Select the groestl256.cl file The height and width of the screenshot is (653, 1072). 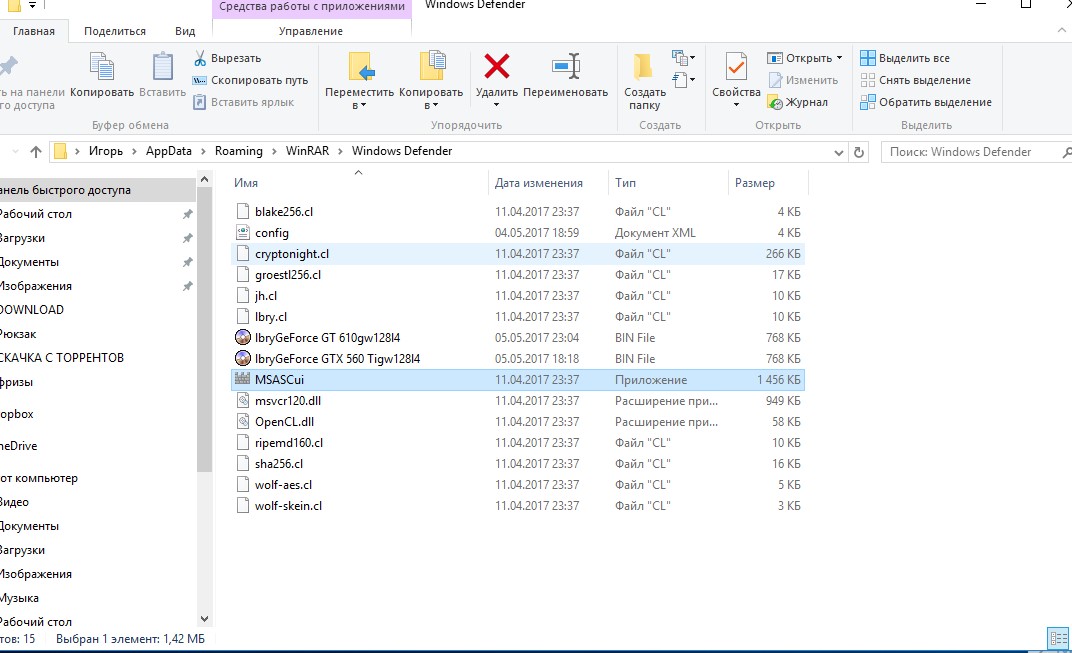[x=288, y=275]
